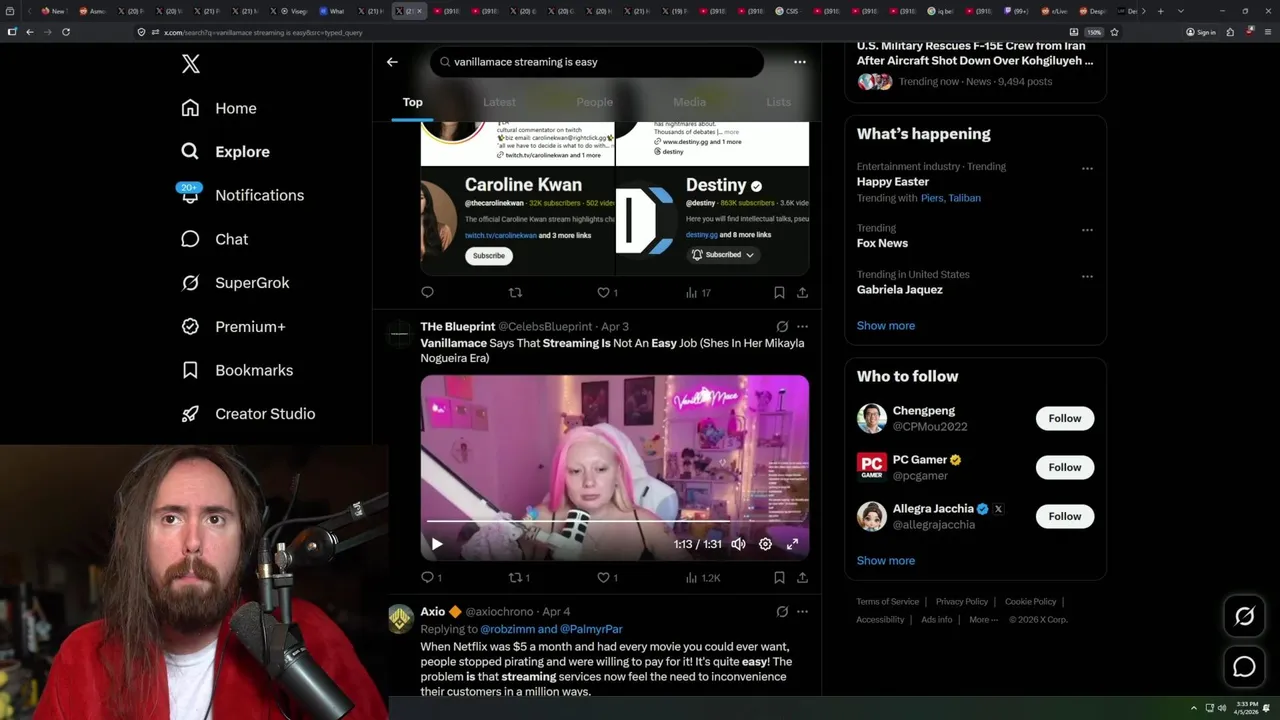The width and height of the screenshot is (1280, 720).
Task: Open Happy Easter trending topic
Action: [893, 182]
